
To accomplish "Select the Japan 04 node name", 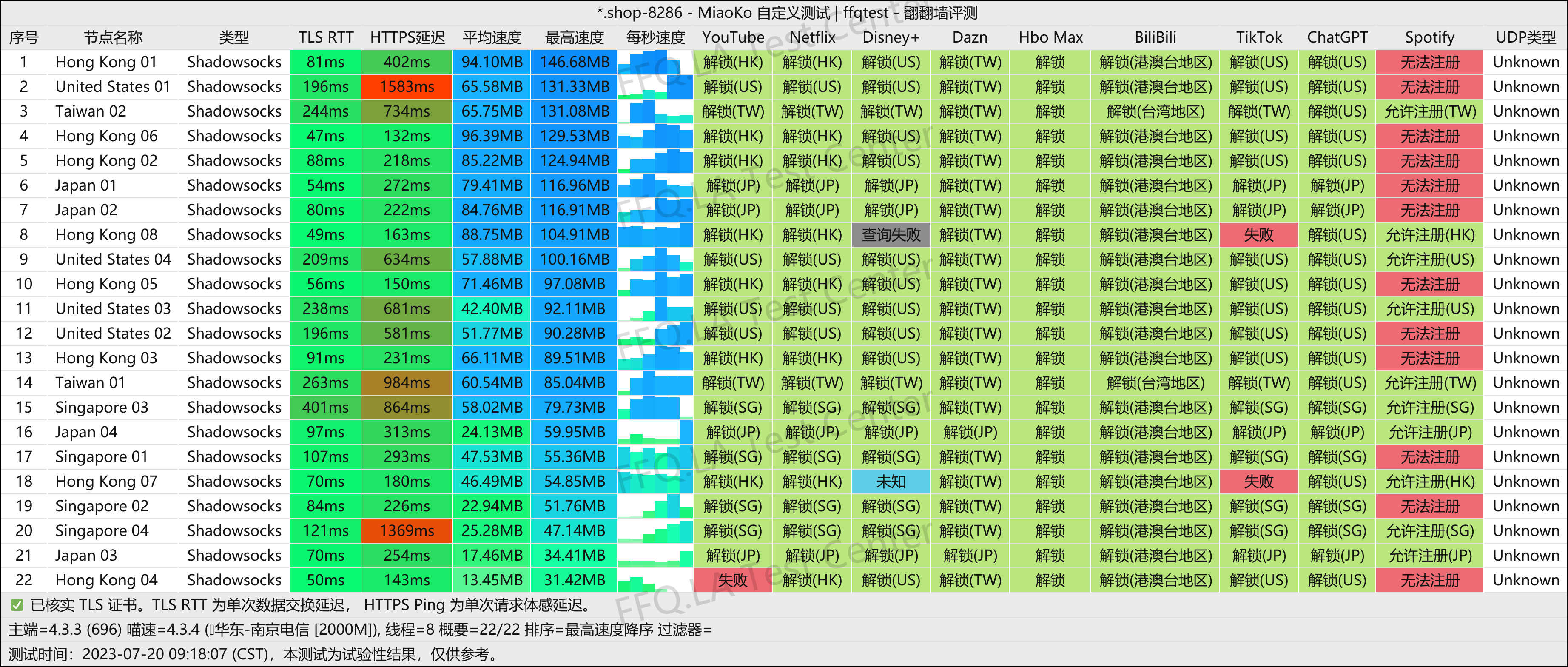I will tap(86, 431).
